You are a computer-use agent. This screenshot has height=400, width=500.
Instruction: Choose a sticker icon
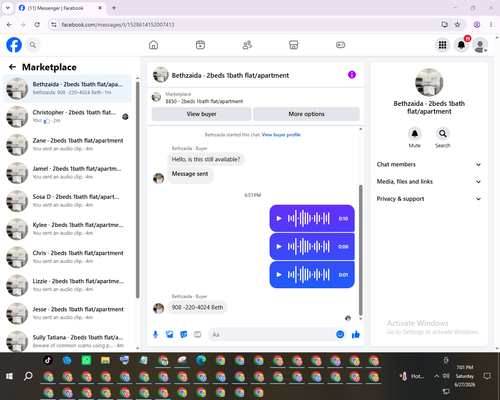click(184, 334)
